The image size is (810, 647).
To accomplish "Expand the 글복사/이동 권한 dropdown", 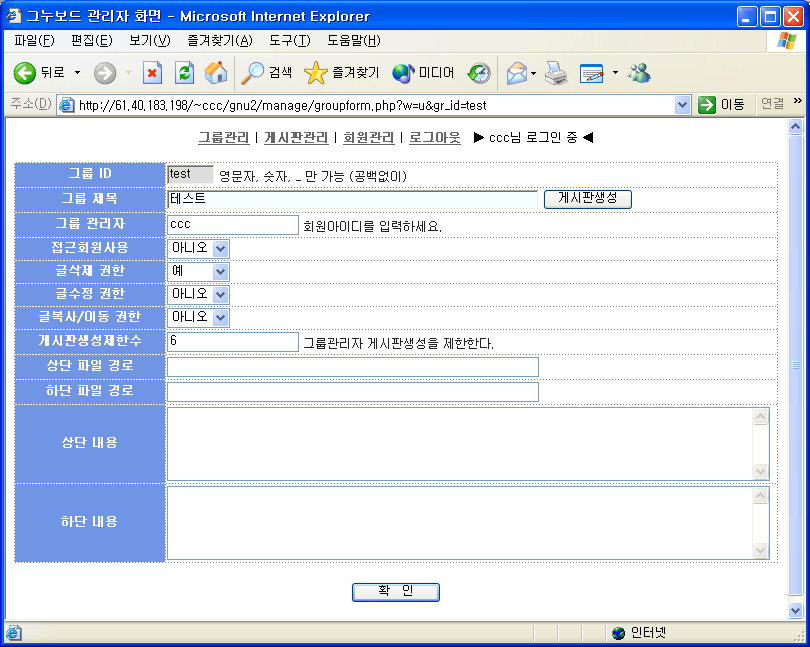I will coord(220,317).
